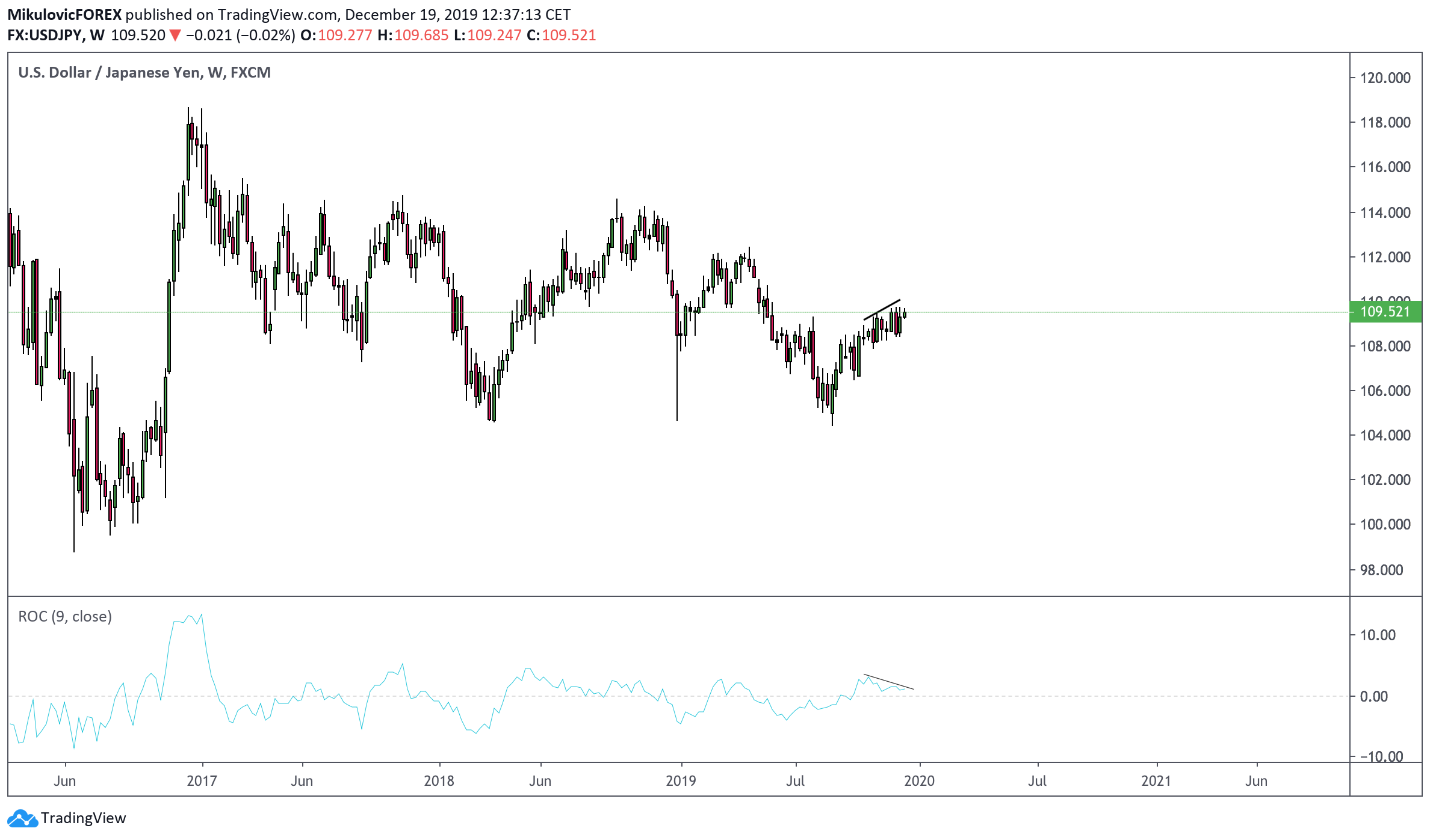Click the Jul label before 2020

[x=795, y=781]
